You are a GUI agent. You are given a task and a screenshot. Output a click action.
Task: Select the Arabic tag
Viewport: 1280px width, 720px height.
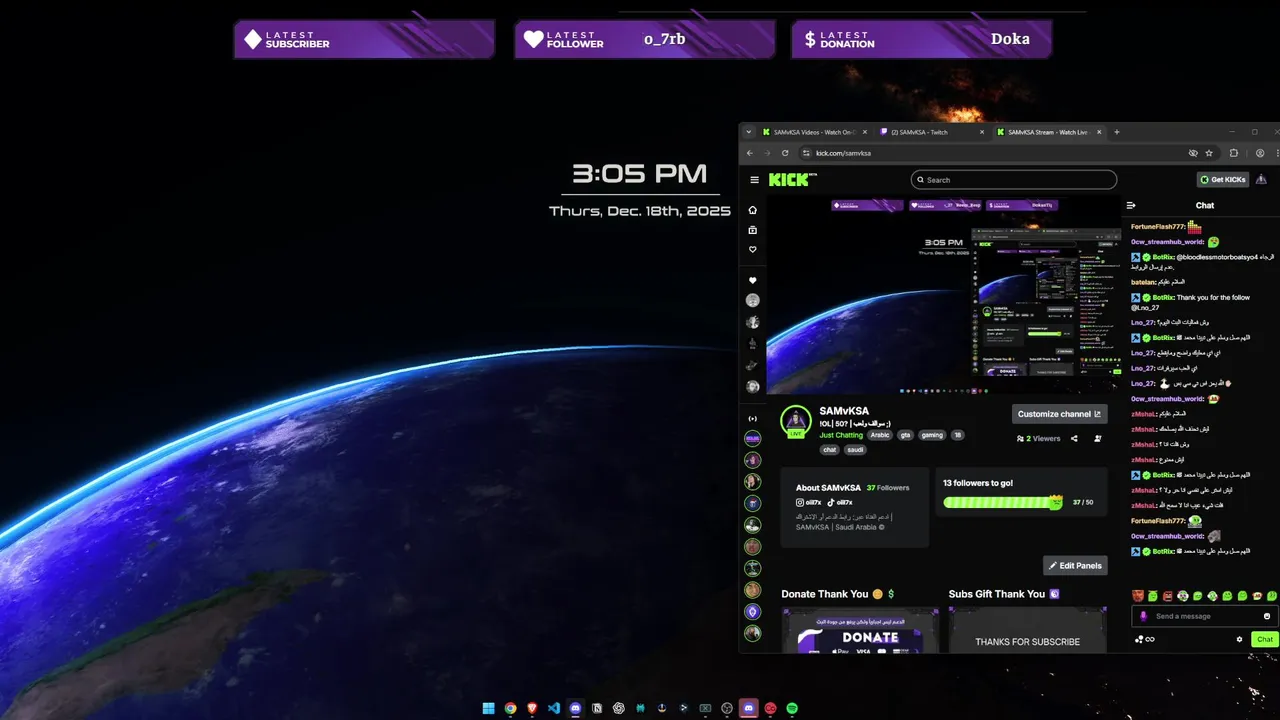click(x=880, y=435)
